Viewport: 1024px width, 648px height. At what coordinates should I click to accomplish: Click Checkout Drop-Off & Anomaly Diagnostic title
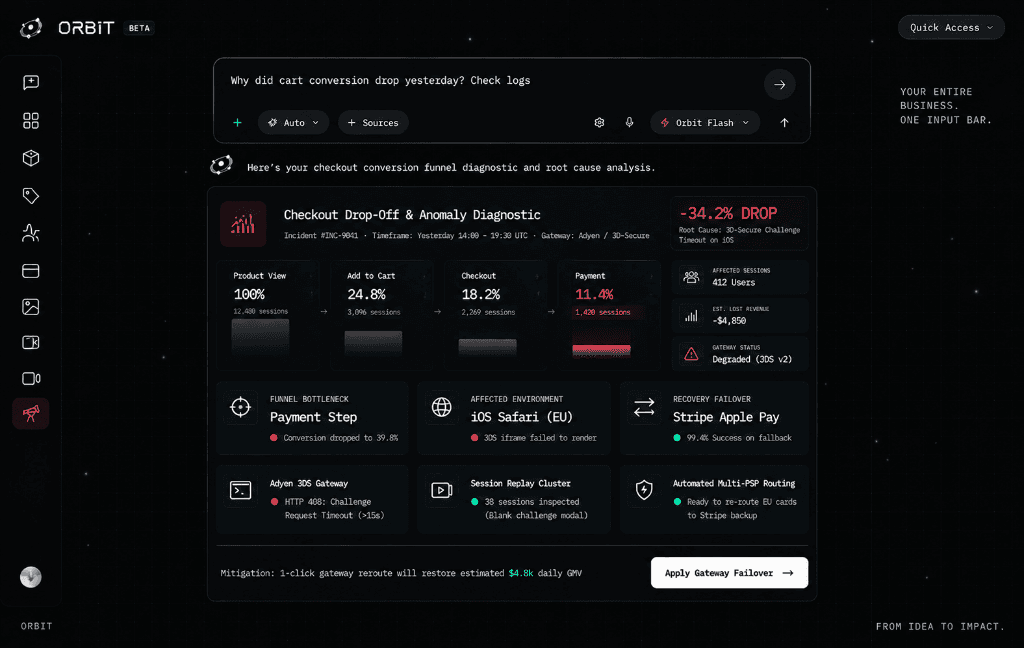(412, 215)
